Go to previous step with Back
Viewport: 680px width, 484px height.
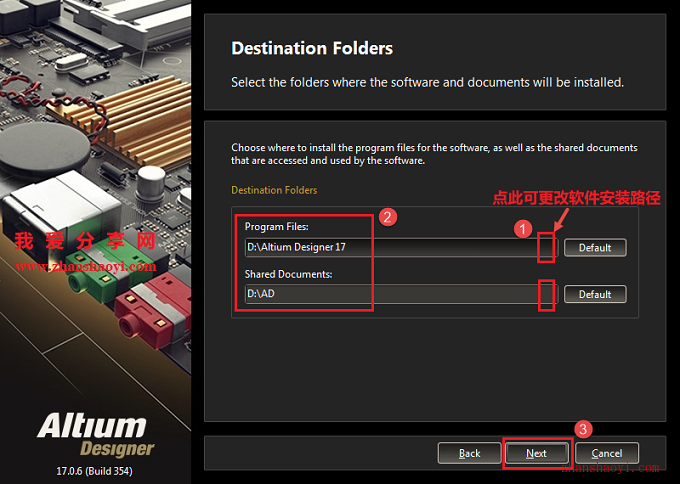pos(469,453)
